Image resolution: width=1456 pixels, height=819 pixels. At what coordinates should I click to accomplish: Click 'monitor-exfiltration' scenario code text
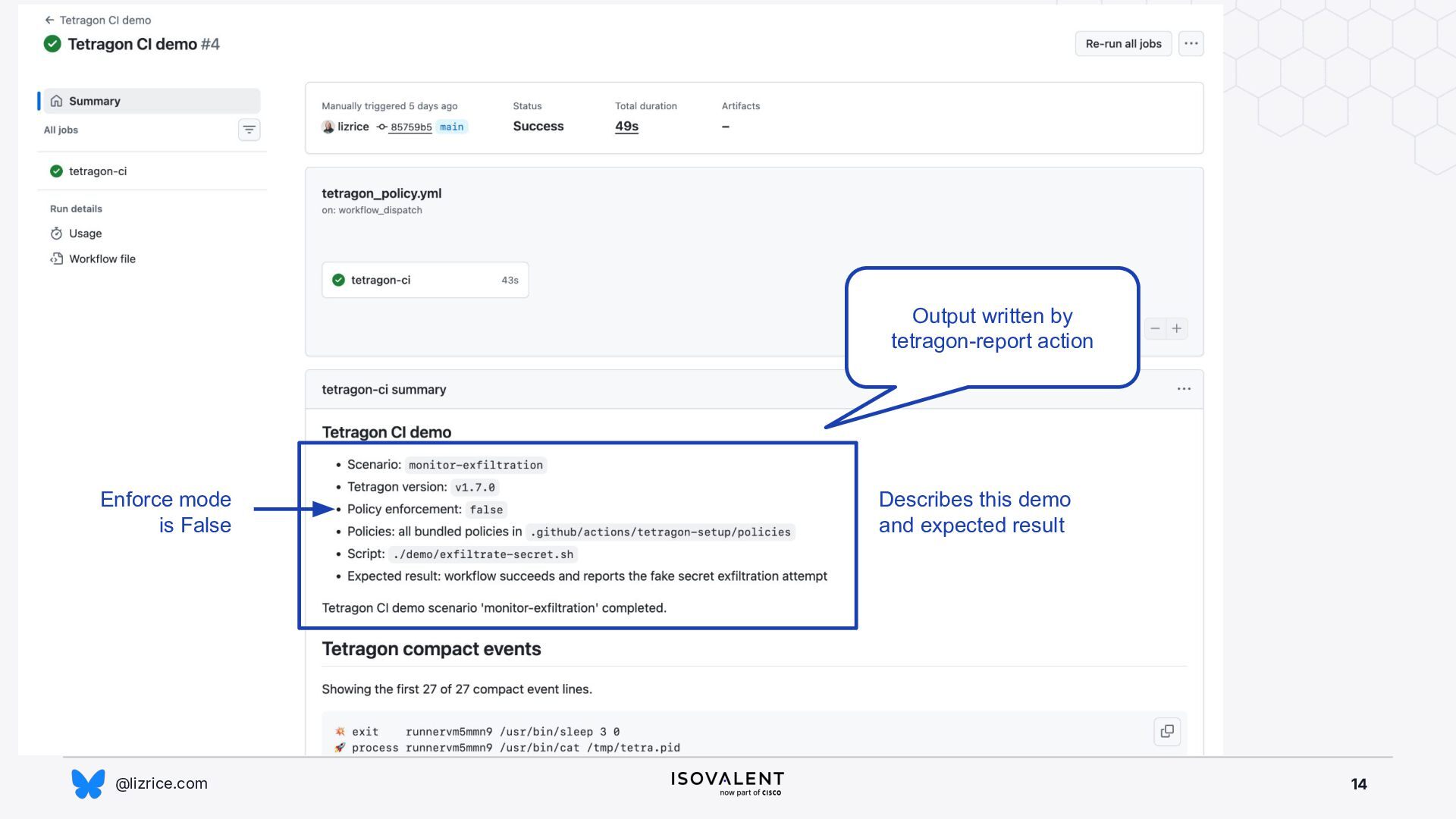pyautogui.click(x=475, y=465)
